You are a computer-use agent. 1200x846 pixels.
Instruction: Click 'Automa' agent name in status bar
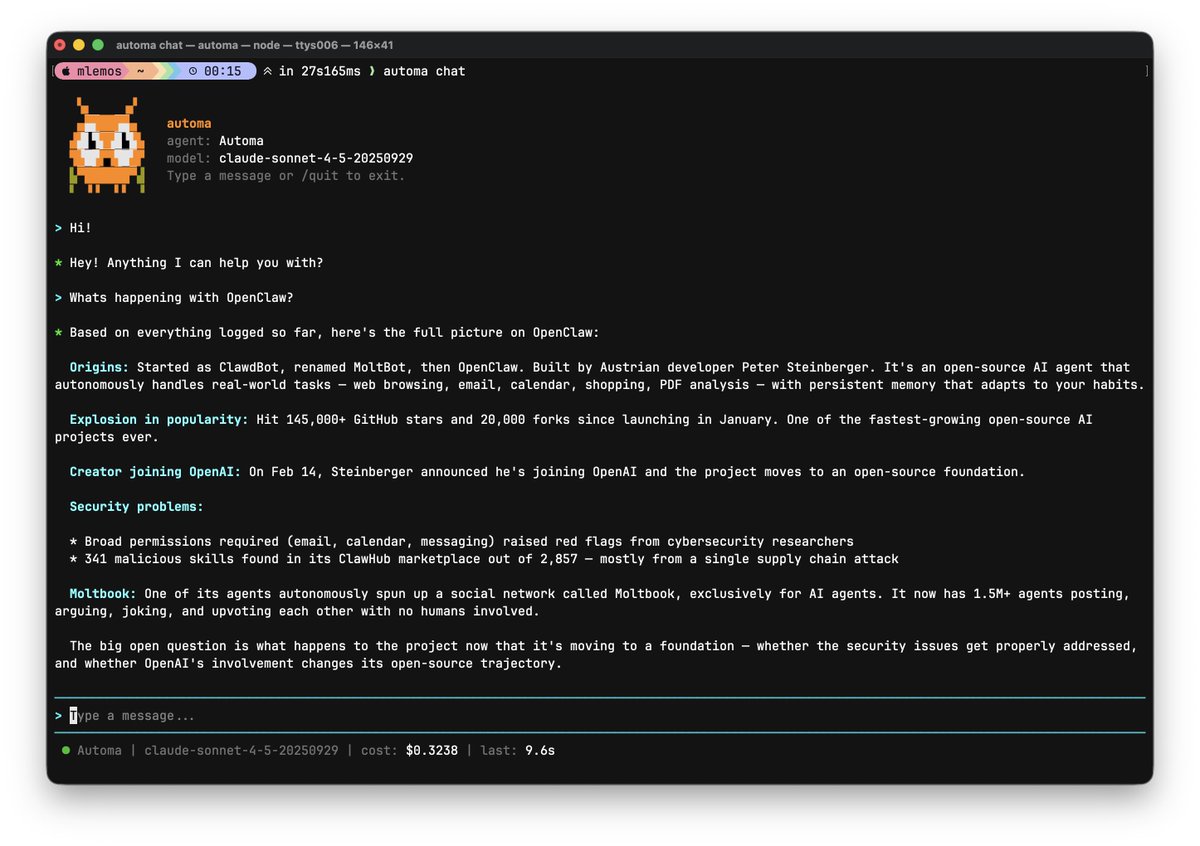[x=99, y=750]
